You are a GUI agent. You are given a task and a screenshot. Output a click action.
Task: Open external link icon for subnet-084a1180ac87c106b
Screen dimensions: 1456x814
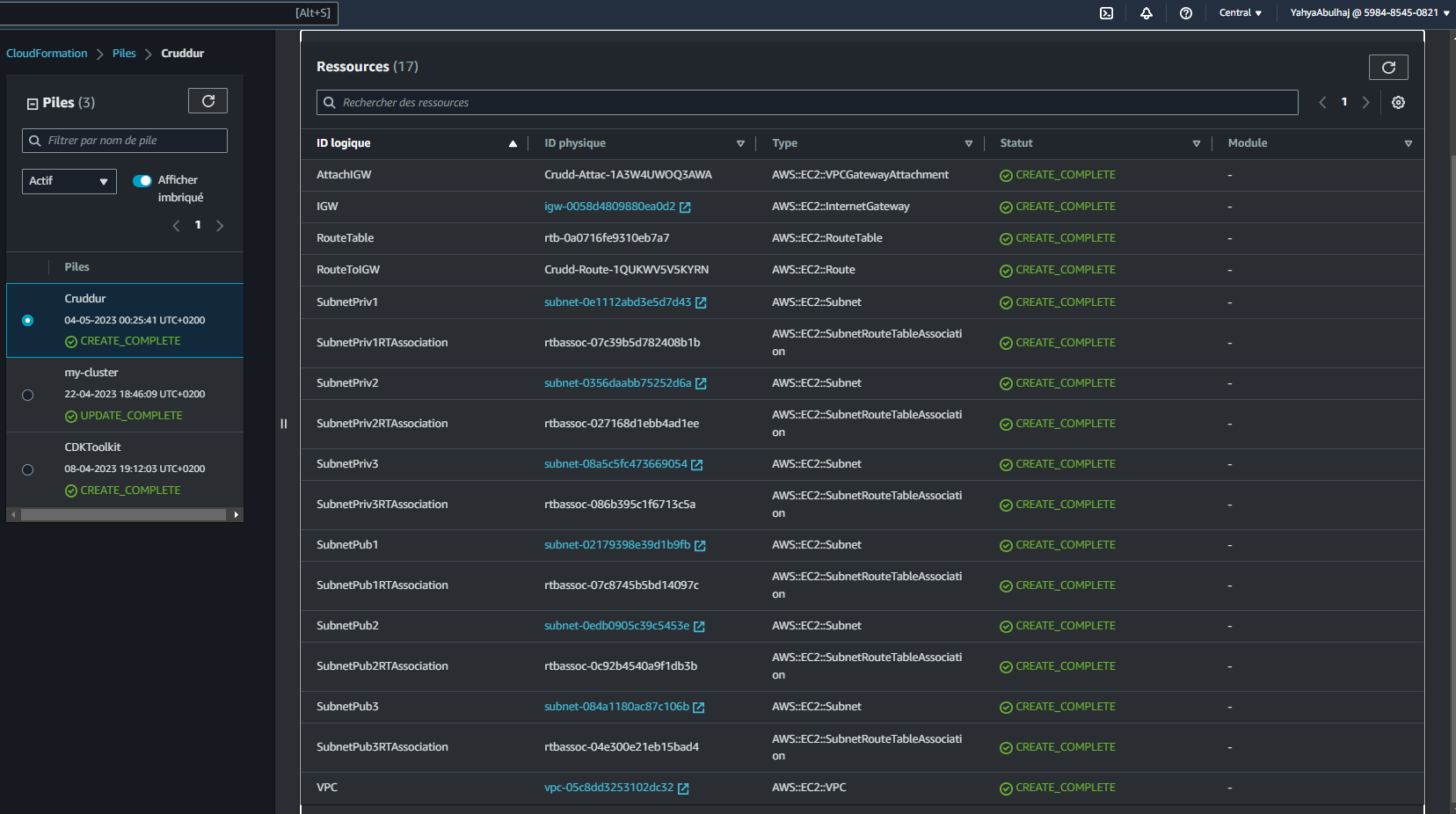[699, 708]
